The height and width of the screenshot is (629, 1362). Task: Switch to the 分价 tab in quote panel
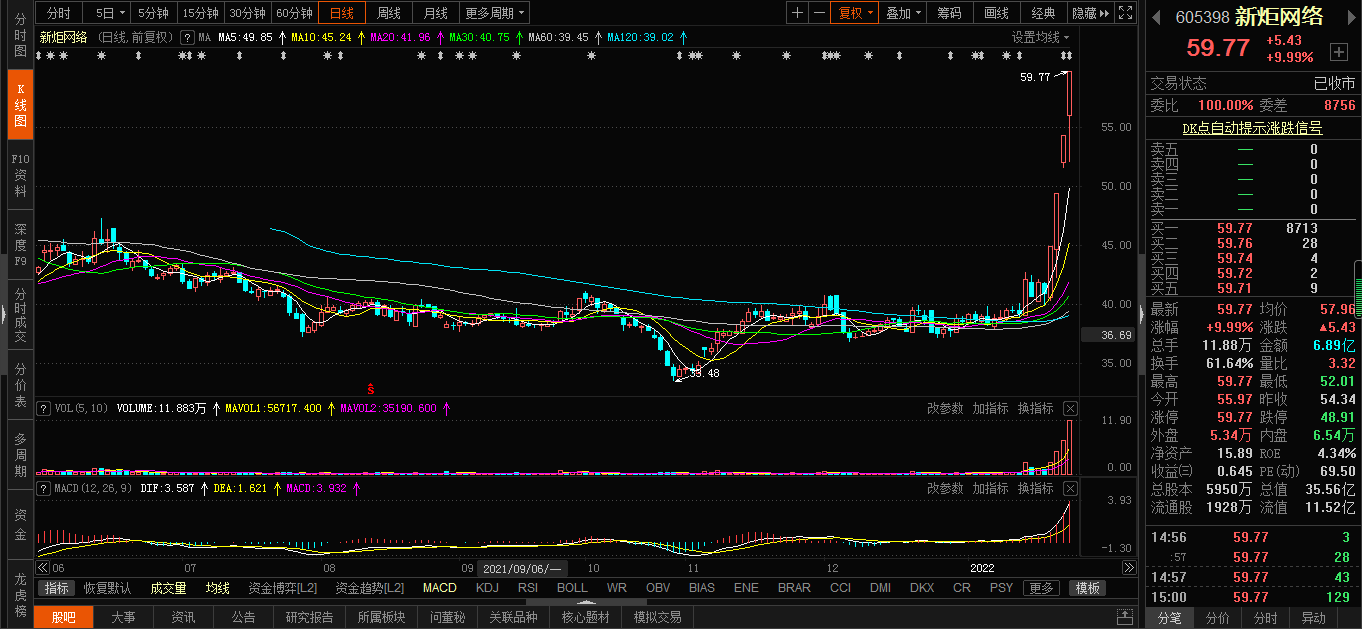point(1217,618)
